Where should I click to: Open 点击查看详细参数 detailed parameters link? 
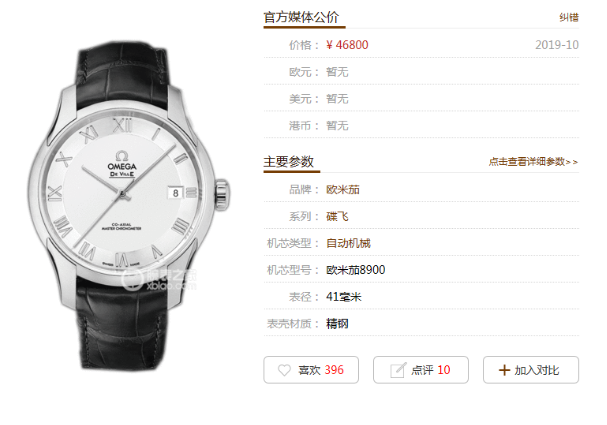point(533,162)
